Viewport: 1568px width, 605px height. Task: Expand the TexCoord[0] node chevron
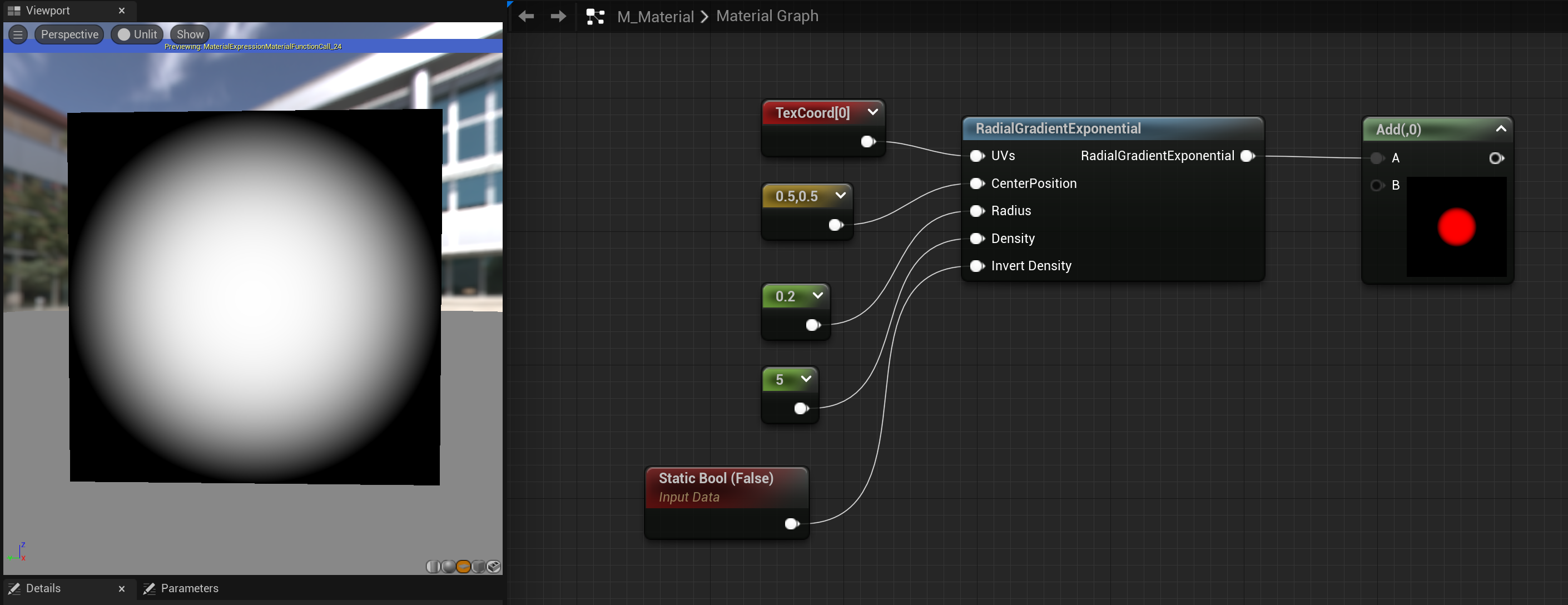pos(872,112)
